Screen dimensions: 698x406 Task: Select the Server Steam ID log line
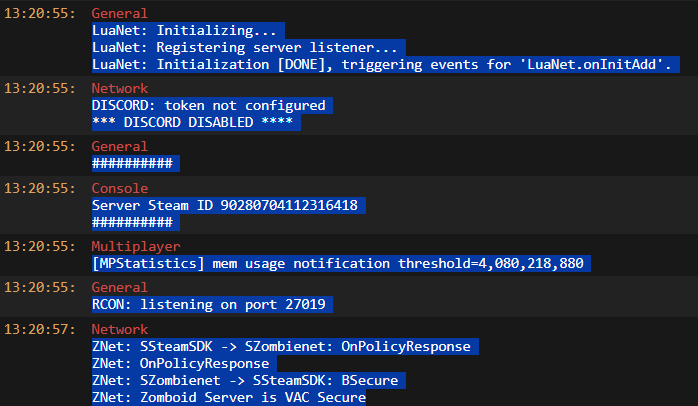228,205
